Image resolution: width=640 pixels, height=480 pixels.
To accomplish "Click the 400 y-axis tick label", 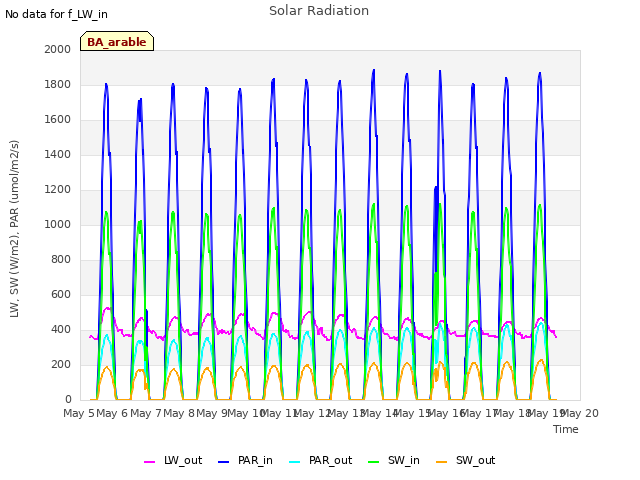I will [61, 329].
